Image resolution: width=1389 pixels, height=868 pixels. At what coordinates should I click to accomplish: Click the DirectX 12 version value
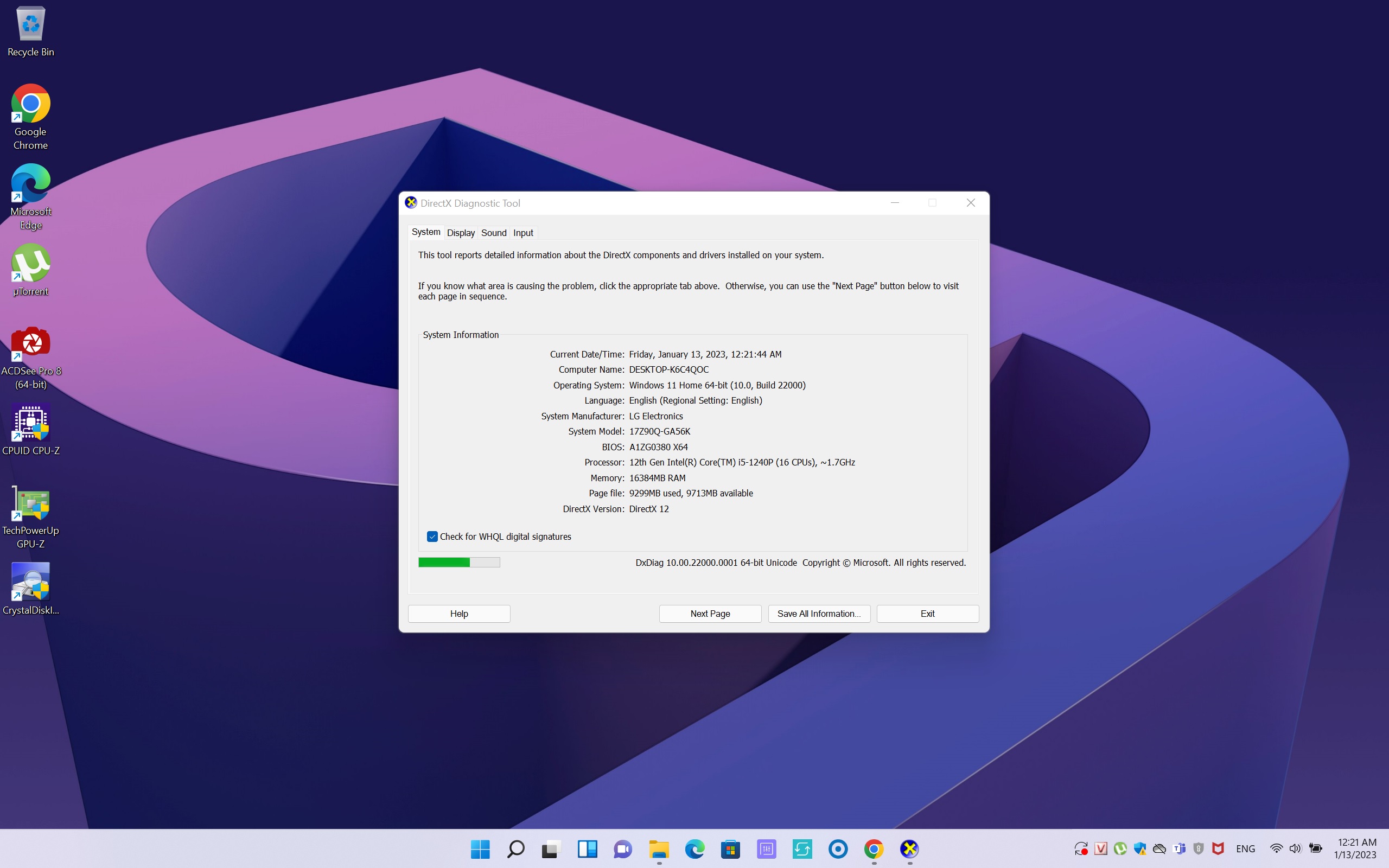pos(649,509)
